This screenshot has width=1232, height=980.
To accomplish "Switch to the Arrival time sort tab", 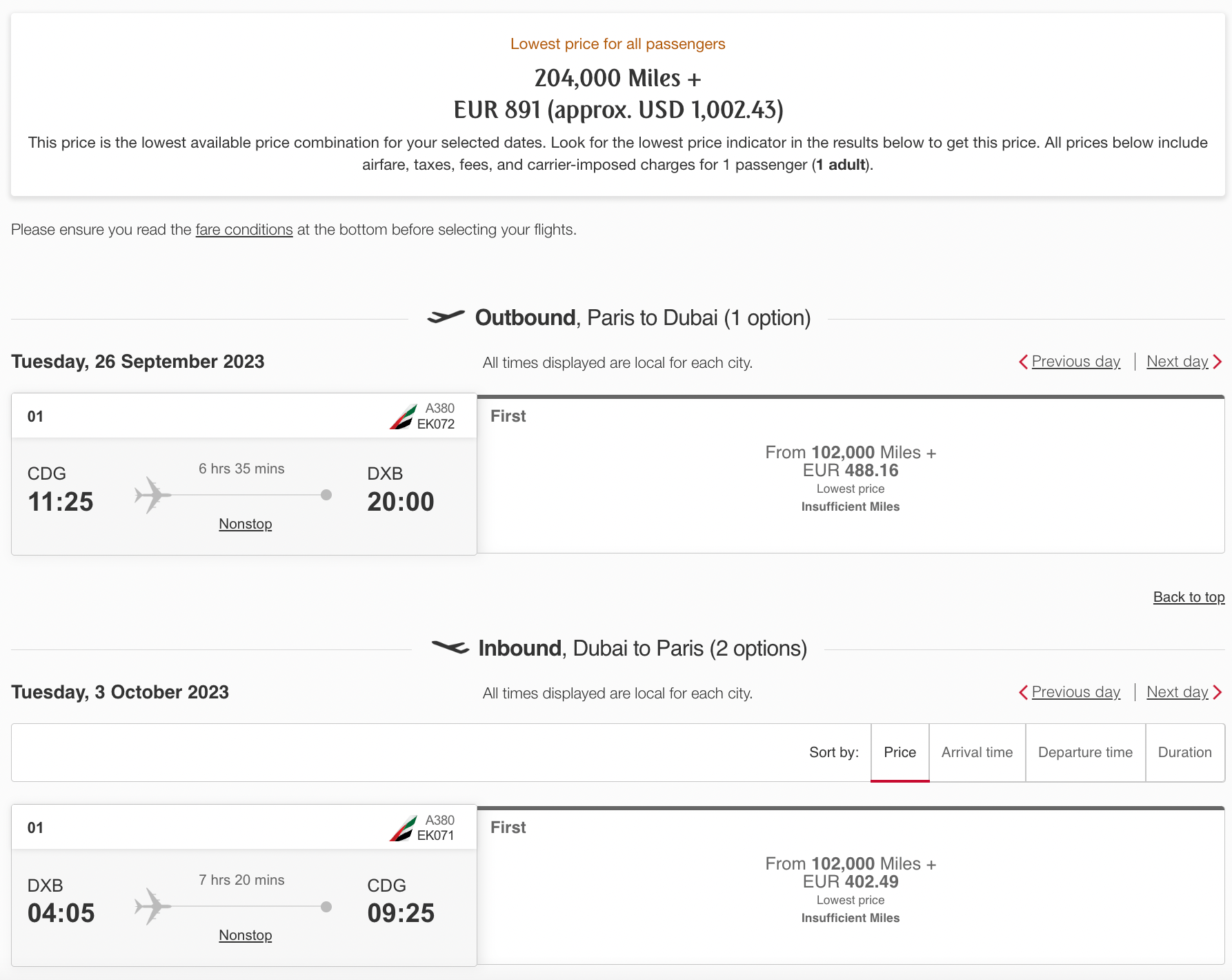I will click(x=977, y=752).
